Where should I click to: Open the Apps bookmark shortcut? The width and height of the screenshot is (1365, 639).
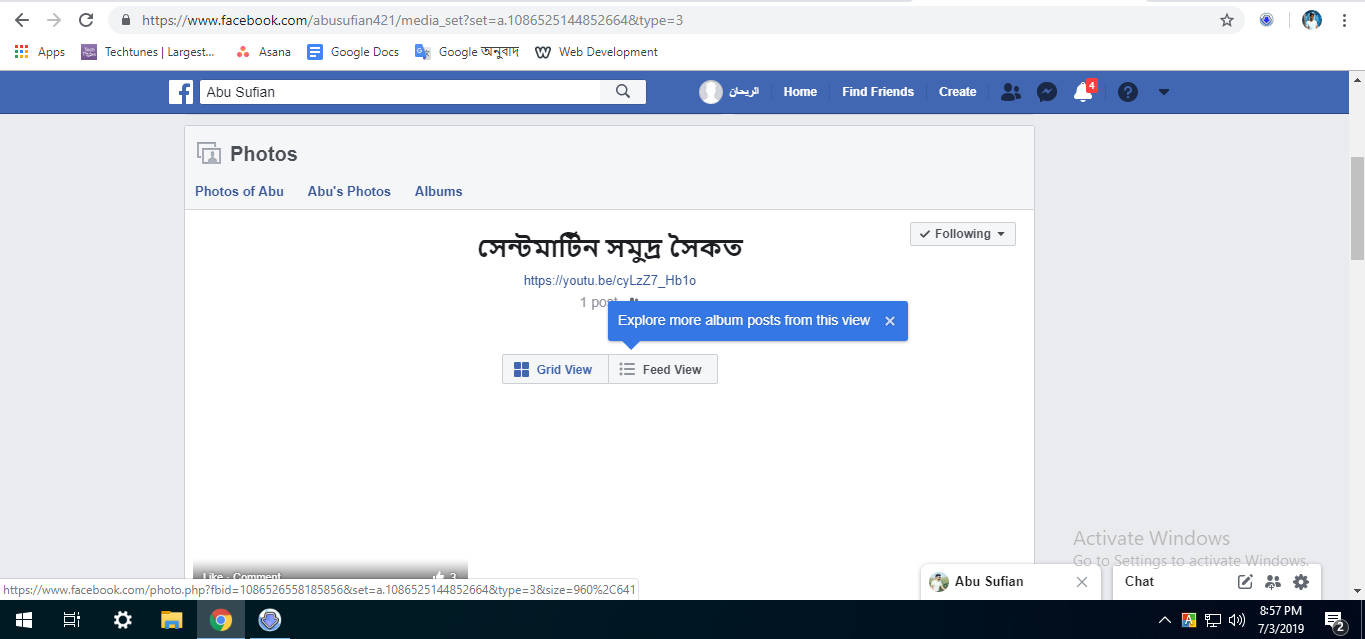pyautogui.click(x=40, y=52)
